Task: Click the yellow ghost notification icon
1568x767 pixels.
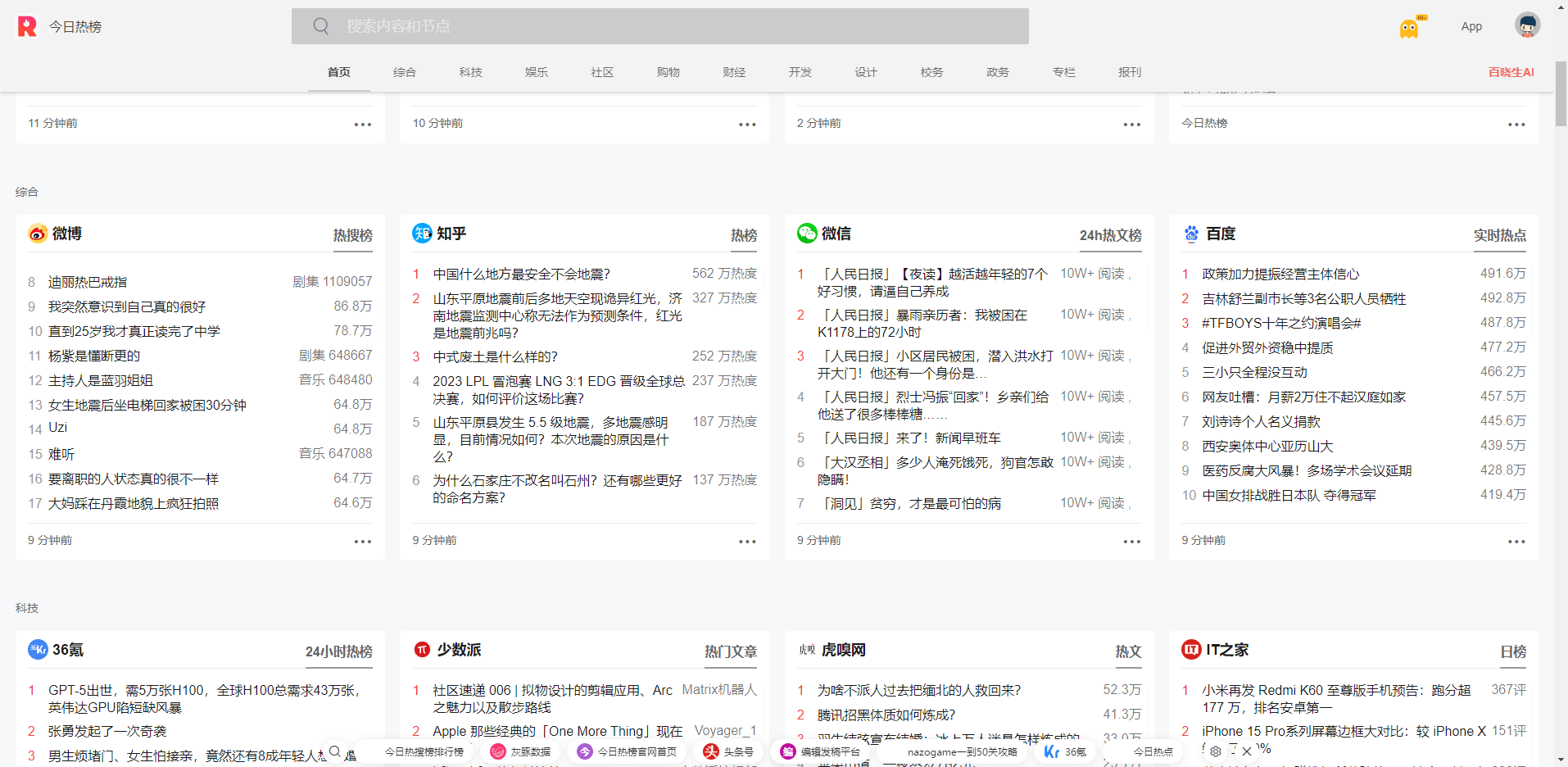Action: click(1408, 29)
